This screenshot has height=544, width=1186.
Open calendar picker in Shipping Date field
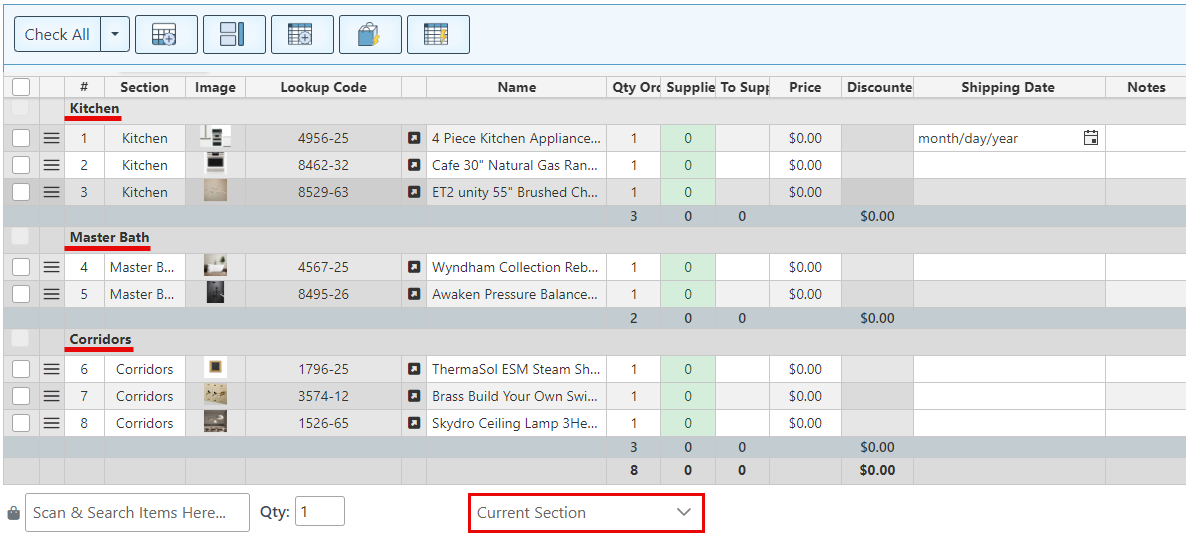pos(1091,138)
